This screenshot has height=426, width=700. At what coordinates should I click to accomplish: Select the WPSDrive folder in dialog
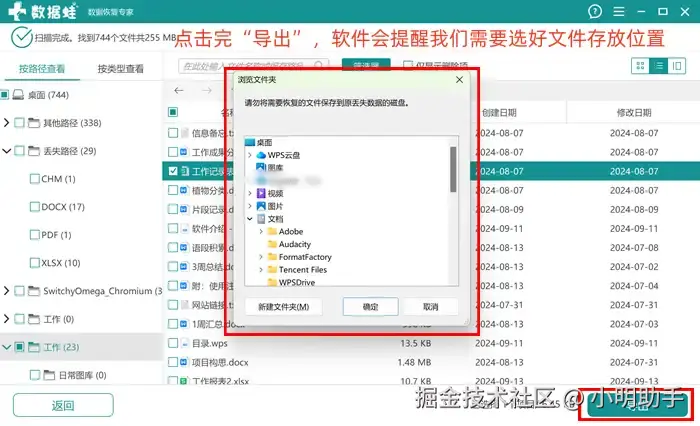pos(297,282)
